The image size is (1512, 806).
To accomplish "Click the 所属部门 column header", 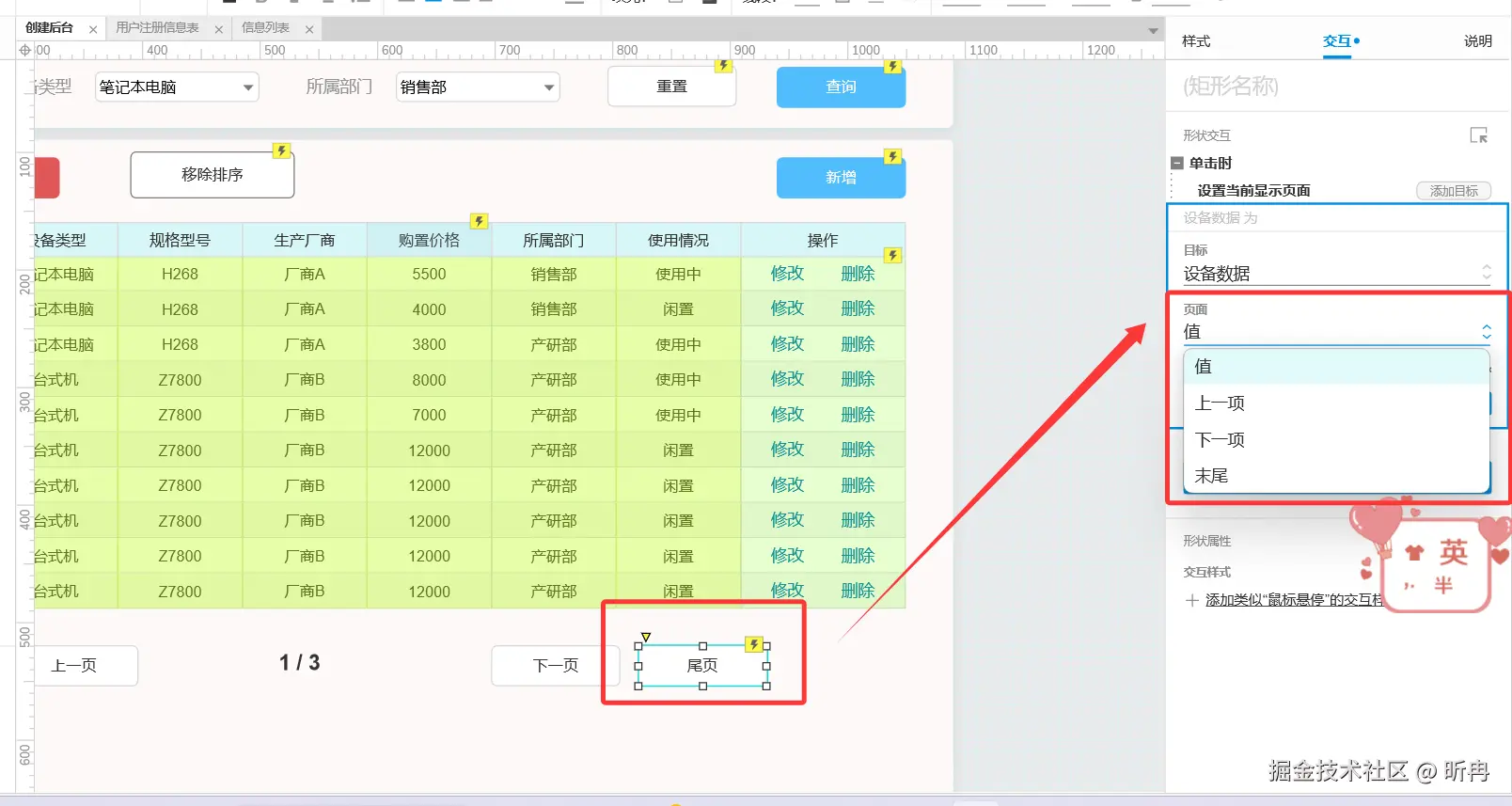I will tap(554, 240).
